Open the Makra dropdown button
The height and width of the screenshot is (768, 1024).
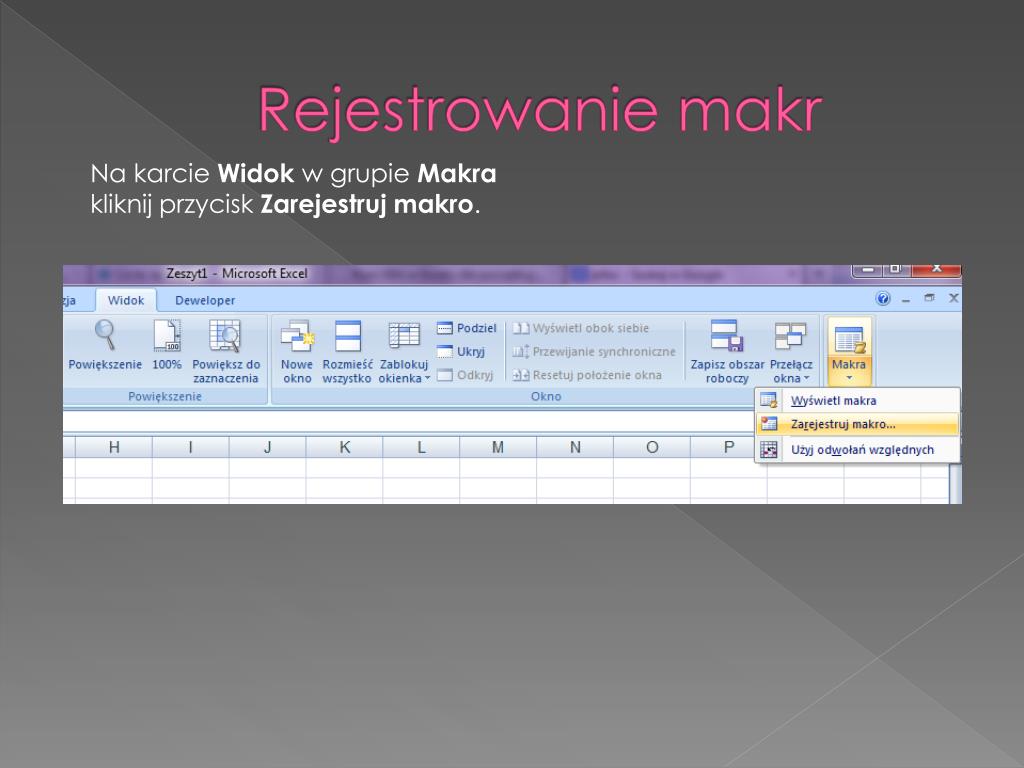point(848,352)
